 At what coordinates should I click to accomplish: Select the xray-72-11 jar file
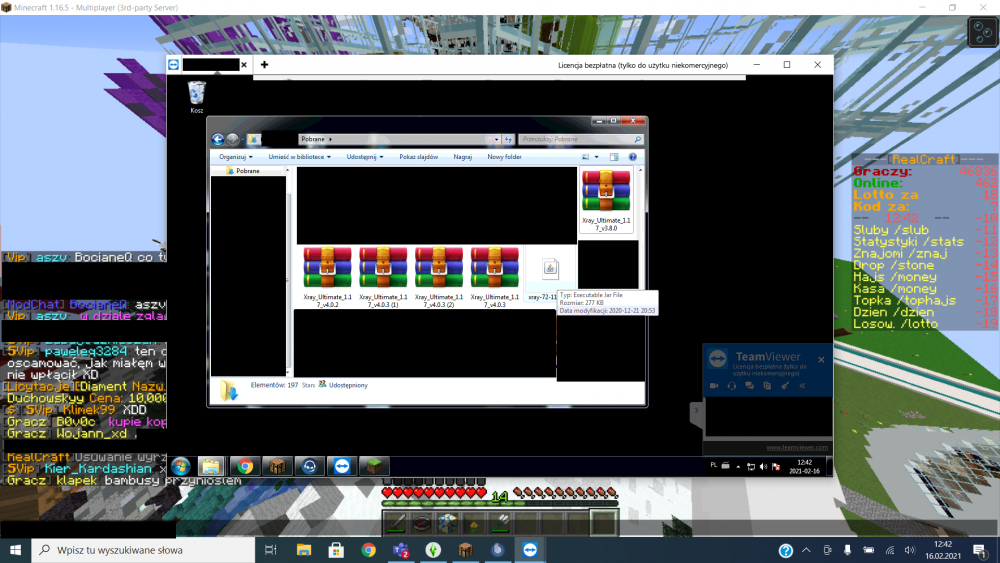pos(549,274)
